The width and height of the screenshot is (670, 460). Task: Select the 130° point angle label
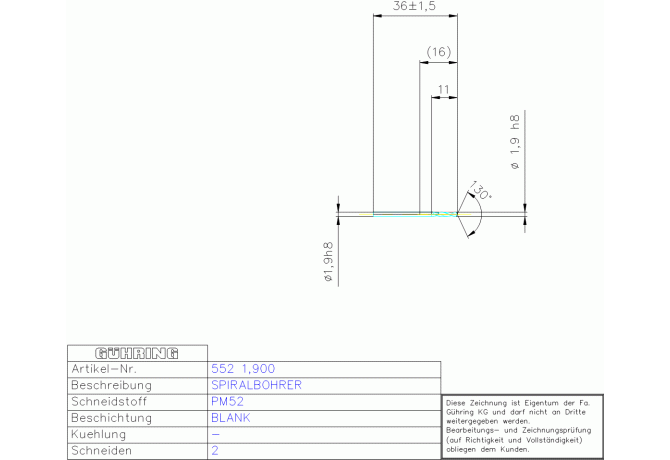(478, 191)
